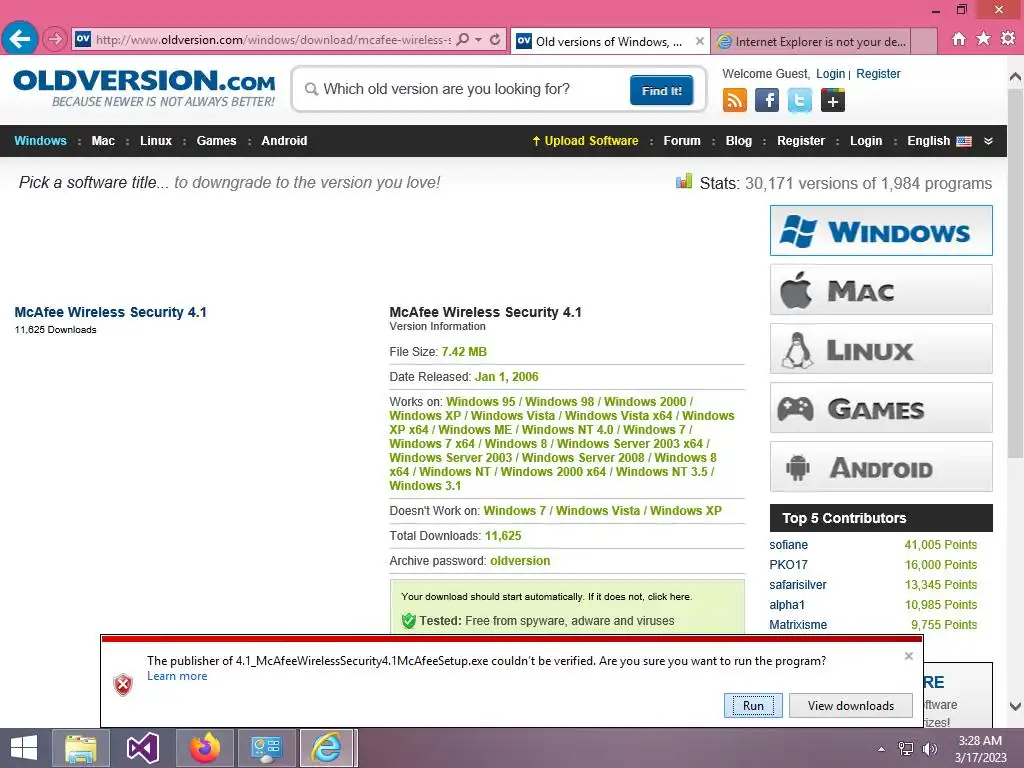Click Login link next to Welcome Guest
This screenshot has width=1024, height=768.
click(x=830, y=74)
